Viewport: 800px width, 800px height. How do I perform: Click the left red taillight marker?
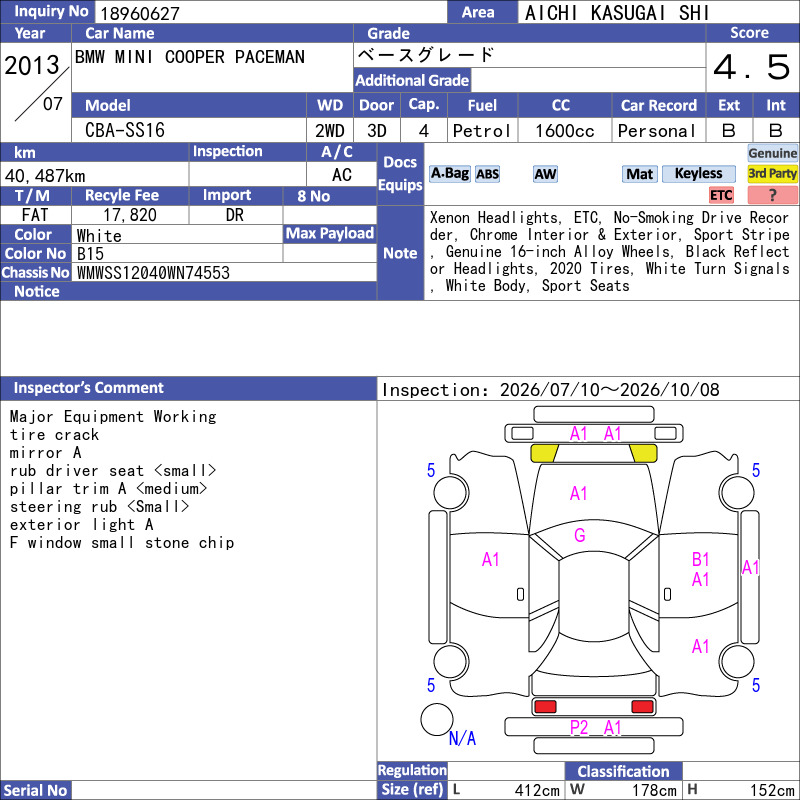click(545, 707)
